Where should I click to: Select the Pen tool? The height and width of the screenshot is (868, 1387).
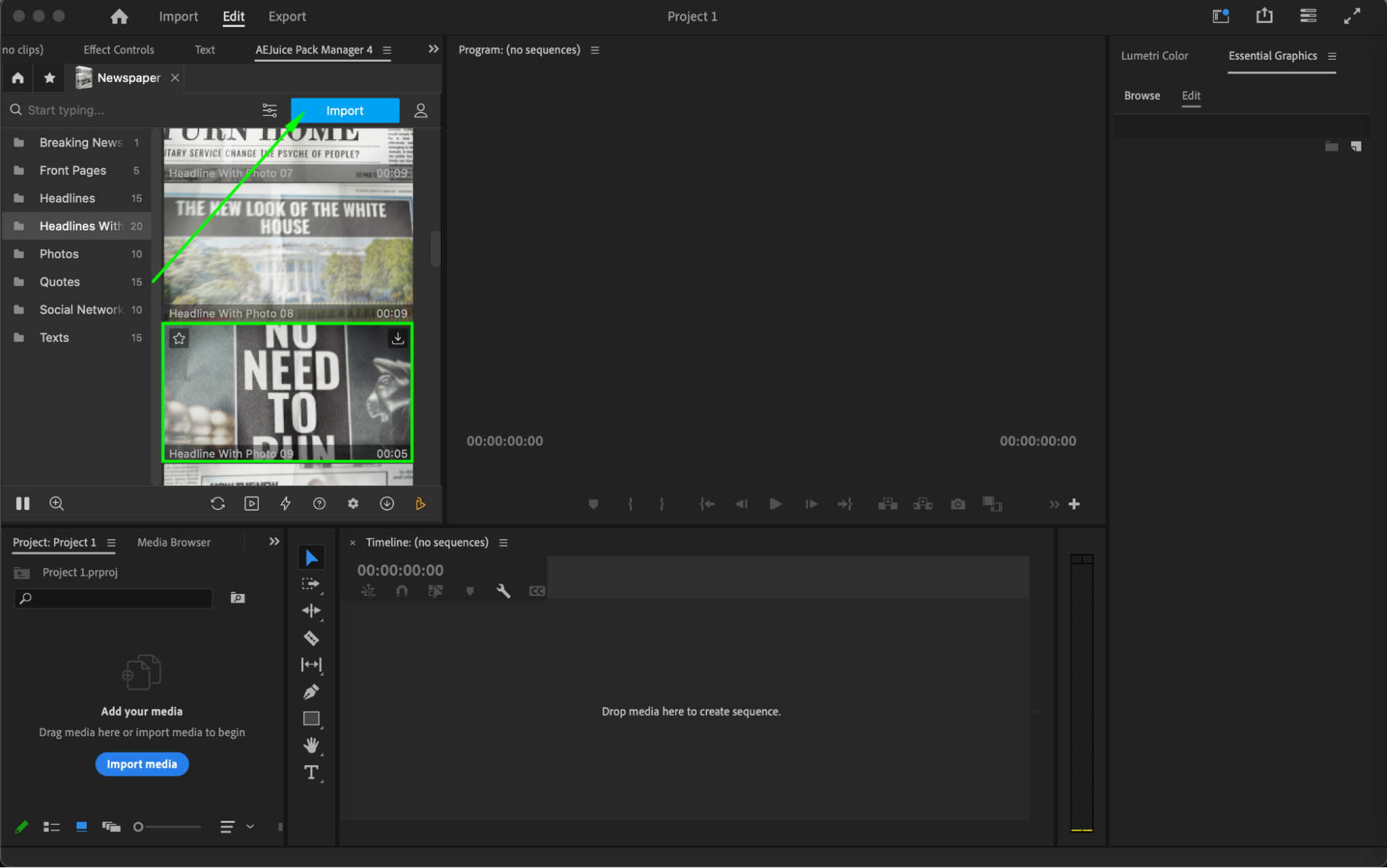(x=311, y=692)
